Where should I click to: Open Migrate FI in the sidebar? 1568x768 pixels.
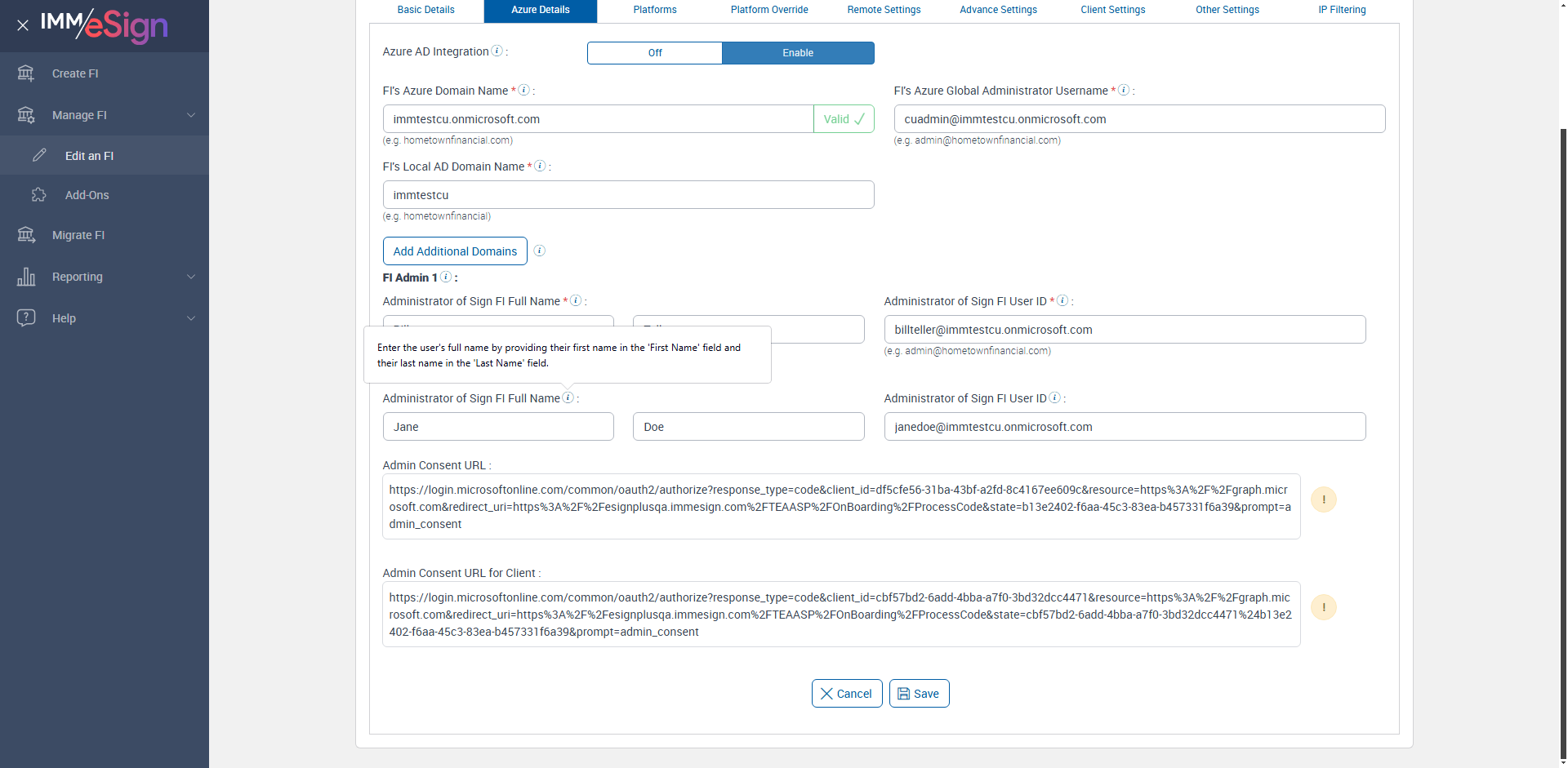click(x=105, y=235)
